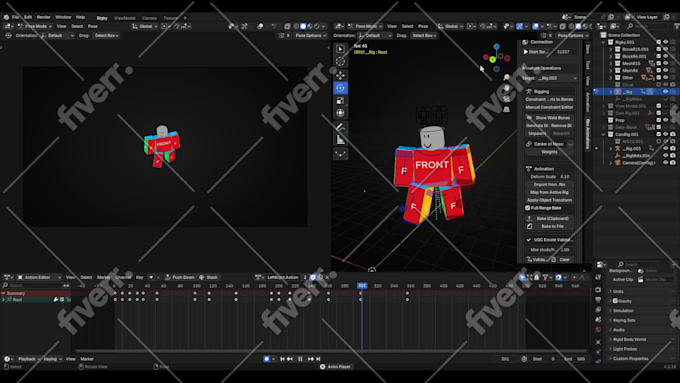Expand the Rigid Body World panel

[610, 340]
